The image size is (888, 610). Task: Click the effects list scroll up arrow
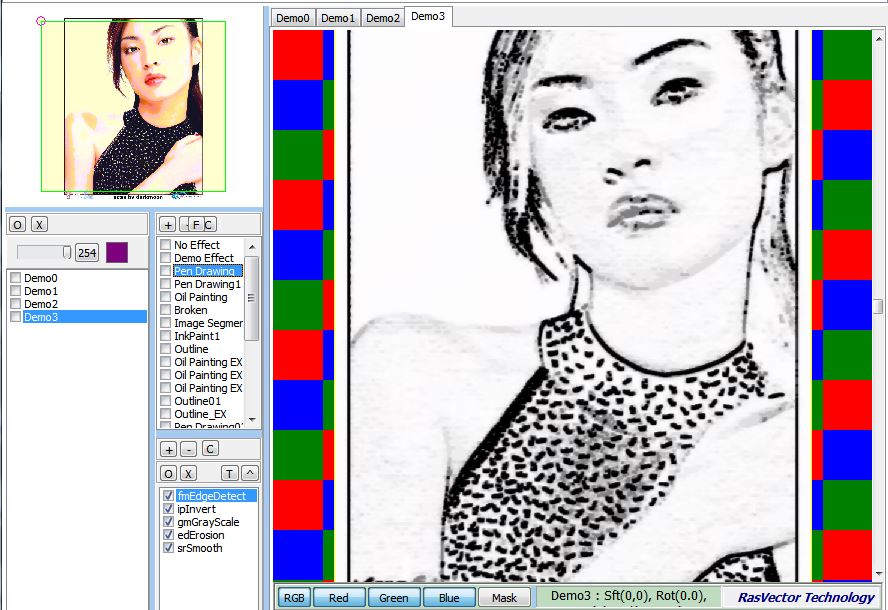tap(252, 247)
